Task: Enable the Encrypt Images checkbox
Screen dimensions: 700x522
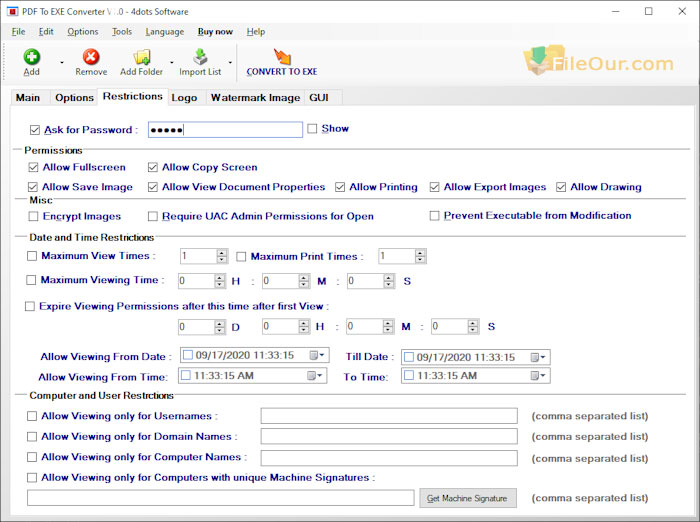Action: [33, 216]
